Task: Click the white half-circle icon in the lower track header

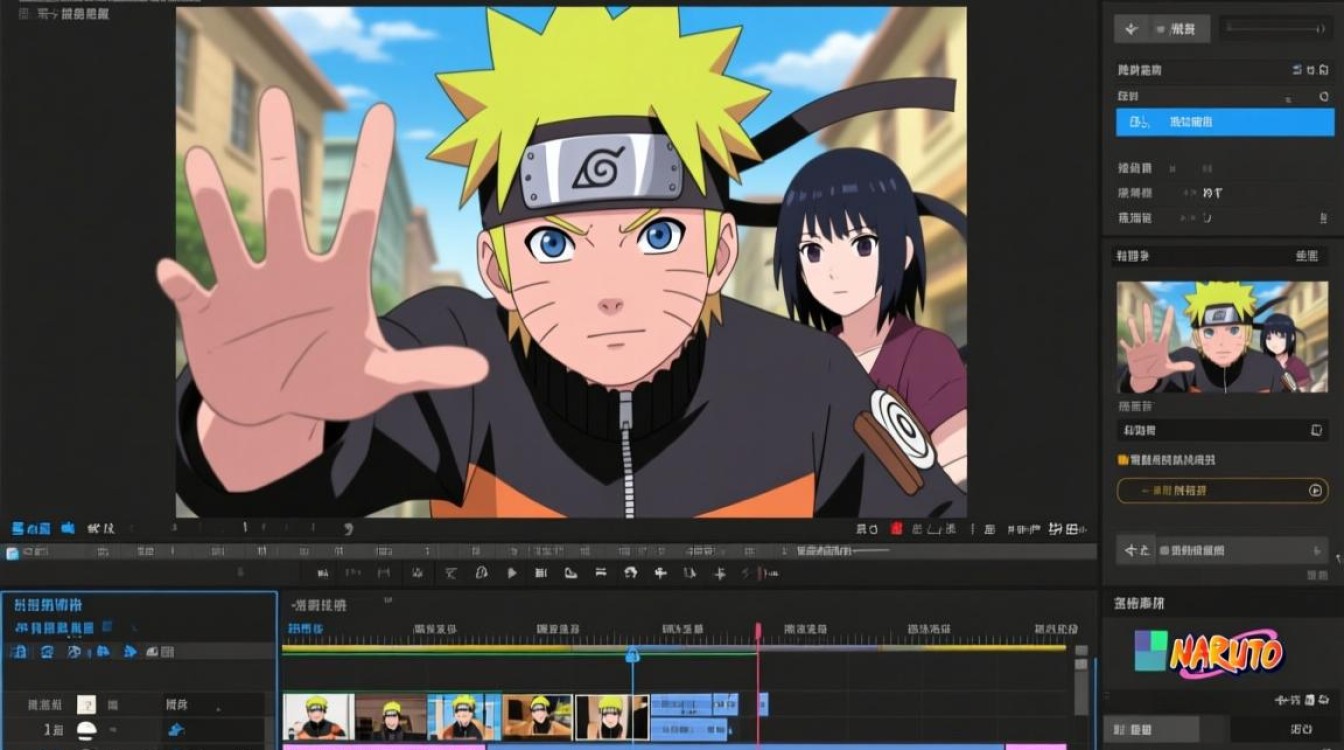Action: [x=86, y=730]
